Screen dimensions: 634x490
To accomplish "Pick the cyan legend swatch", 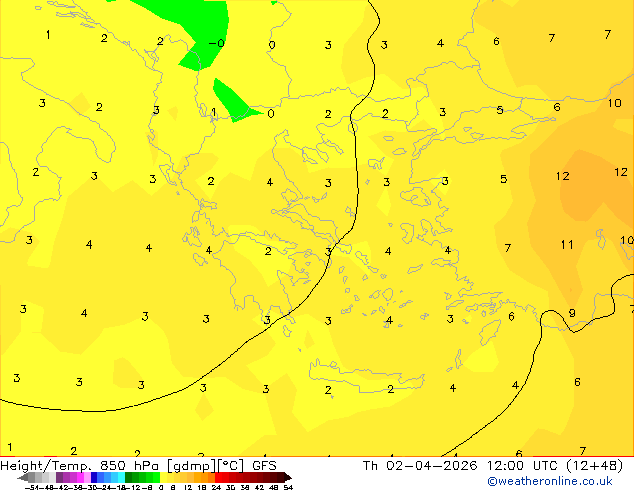I will coord(121,477).
